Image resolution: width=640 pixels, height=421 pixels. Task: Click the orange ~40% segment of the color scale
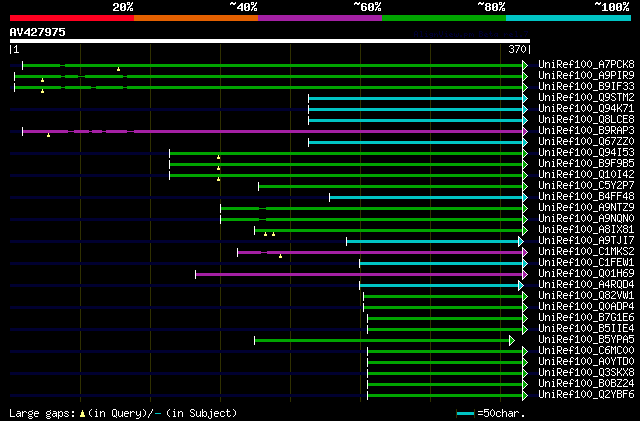point(196,18)
